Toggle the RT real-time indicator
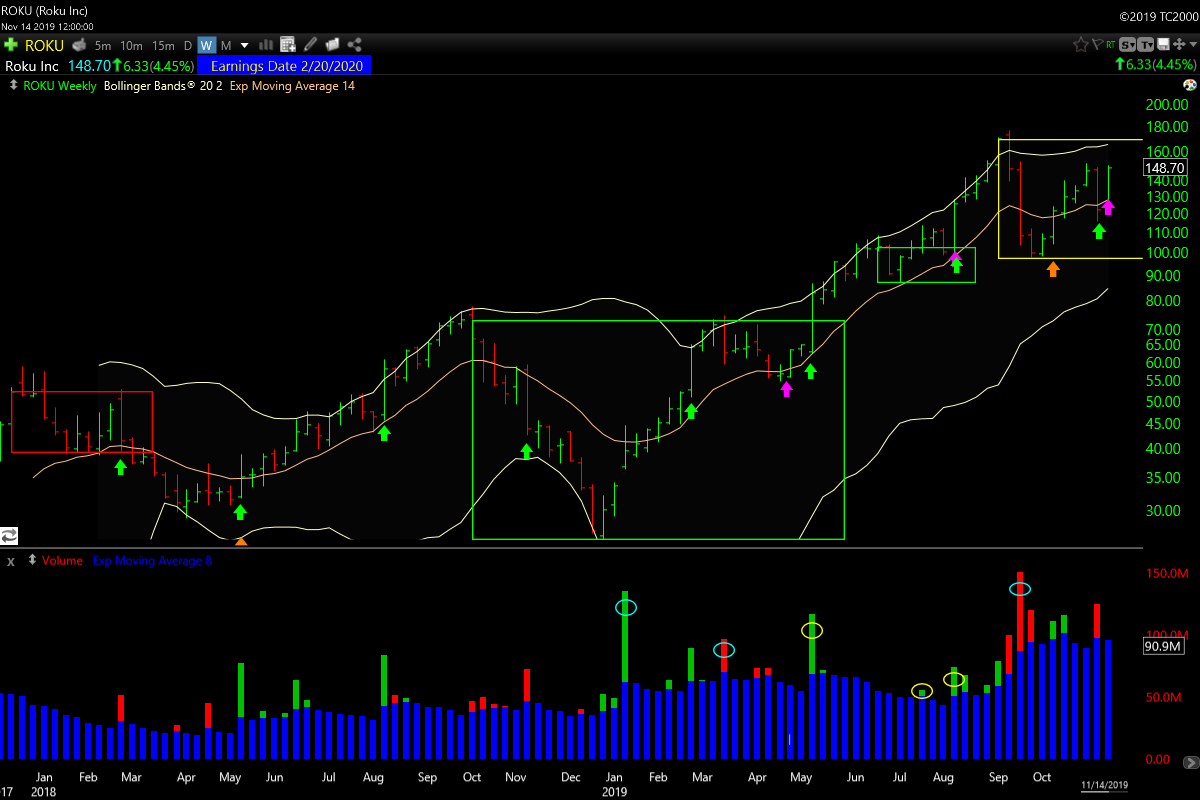The height and width of the screenshot is (800, 1200). [x=1110, y=44]
